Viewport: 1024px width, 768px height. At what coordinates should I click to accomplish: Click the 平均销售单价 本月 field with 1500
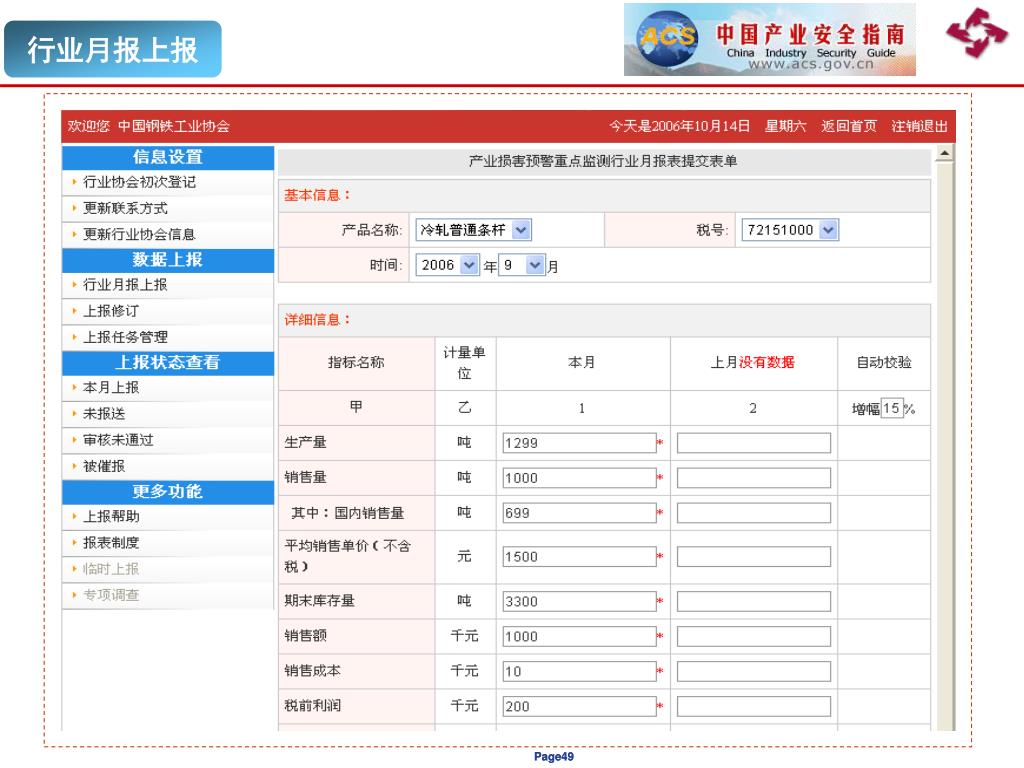(x=579, y=556)
